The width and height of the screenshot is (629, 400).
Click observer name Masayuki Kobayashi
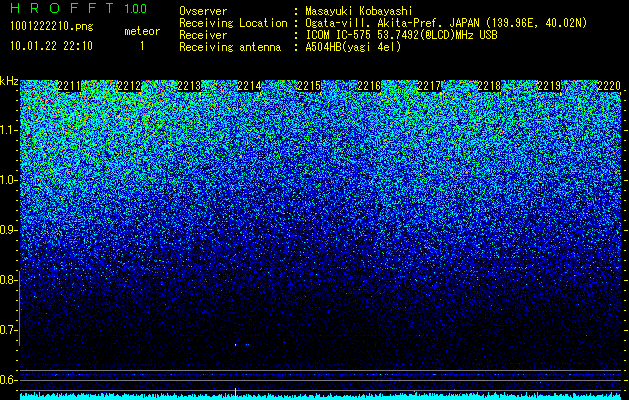[x=359, y=11]
